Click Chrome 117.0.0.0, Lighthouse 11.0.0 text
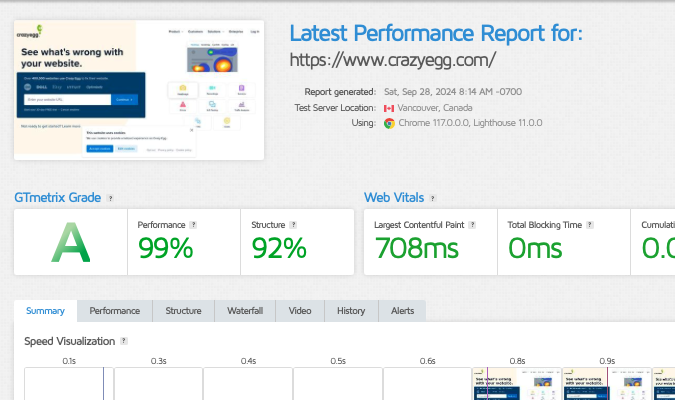This screenshot has width=675, height=400. pyautogui.click(x=470, y=123)
